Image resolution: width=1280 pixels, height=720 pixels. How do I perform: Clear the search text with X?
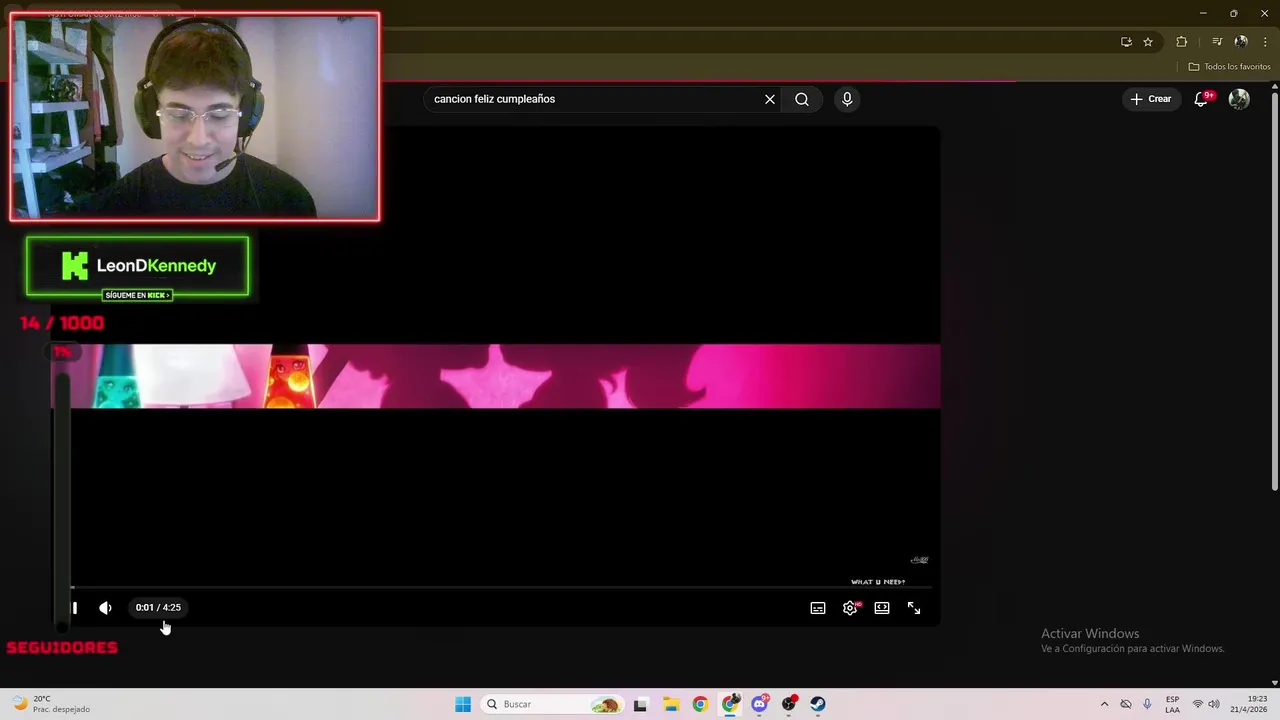click(770, 99)
